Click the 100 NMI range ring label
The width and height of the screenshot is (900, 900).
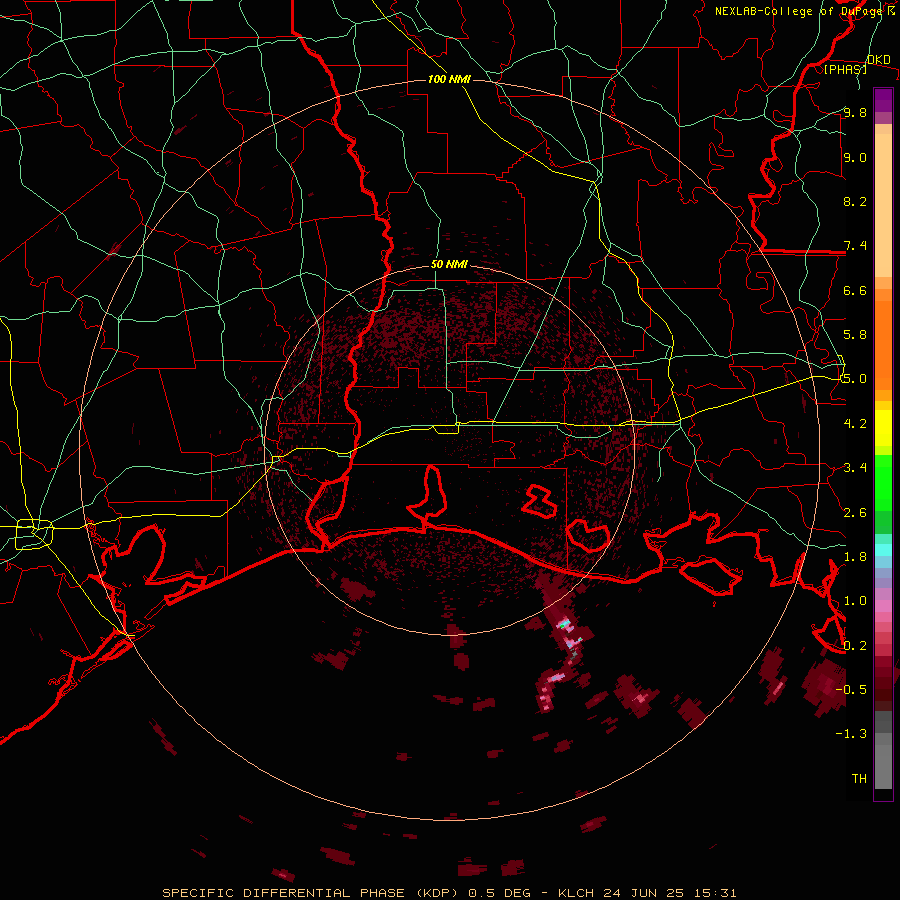click(449, 79)
